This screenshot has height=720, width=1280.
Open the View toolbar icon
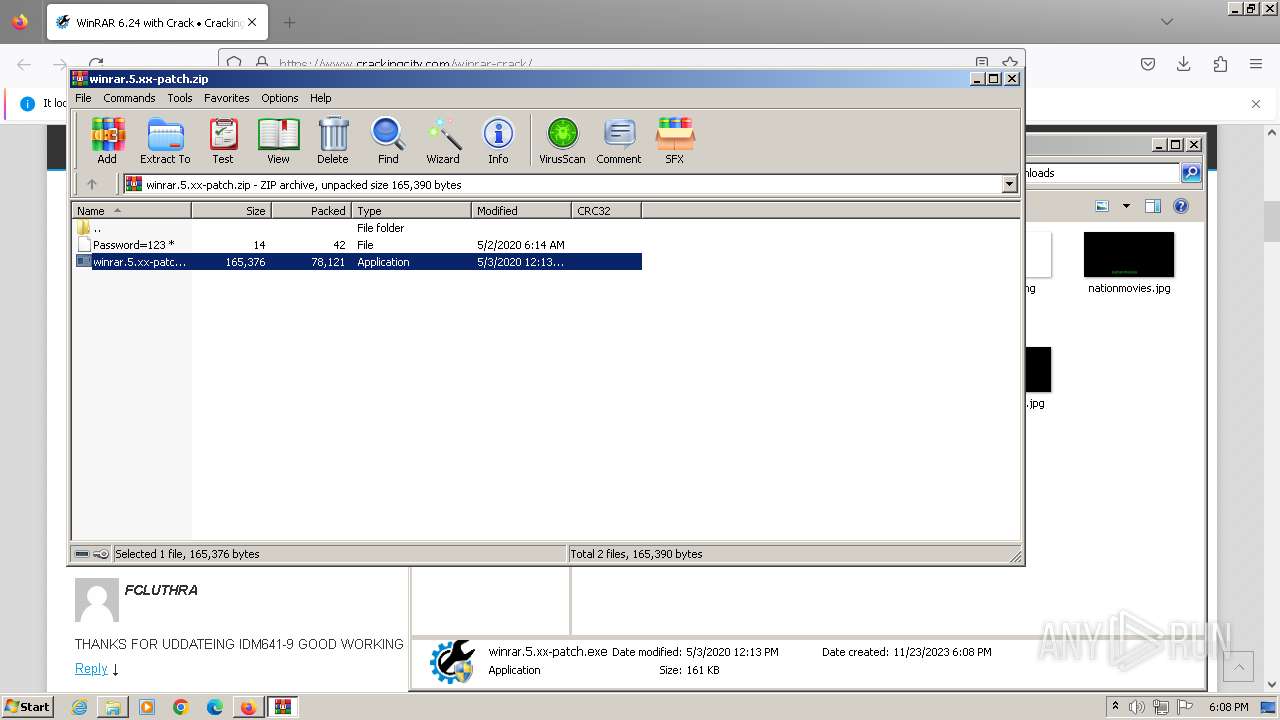[278, 140]
